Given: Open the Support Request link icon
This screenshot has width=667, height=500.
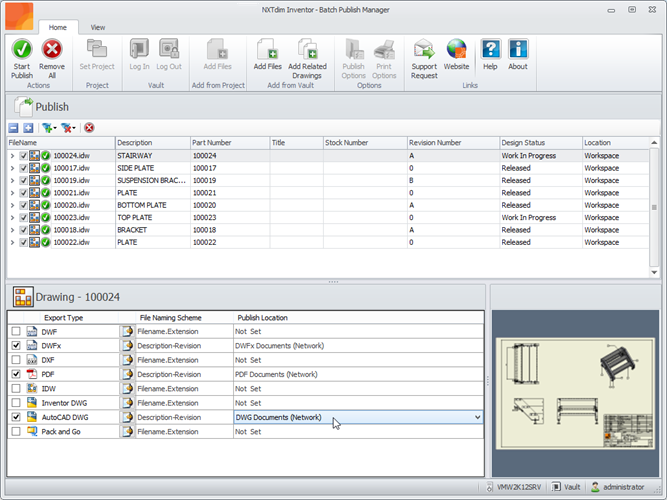Looking at the screenshot, I should pos(424,49).
